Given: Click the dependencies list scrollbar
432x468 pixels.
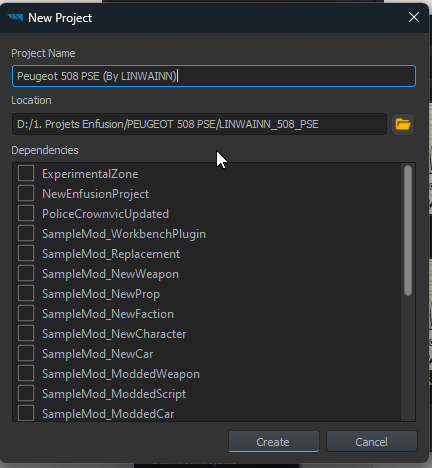Looking at the screenshot, I should (x=408, y=230).
